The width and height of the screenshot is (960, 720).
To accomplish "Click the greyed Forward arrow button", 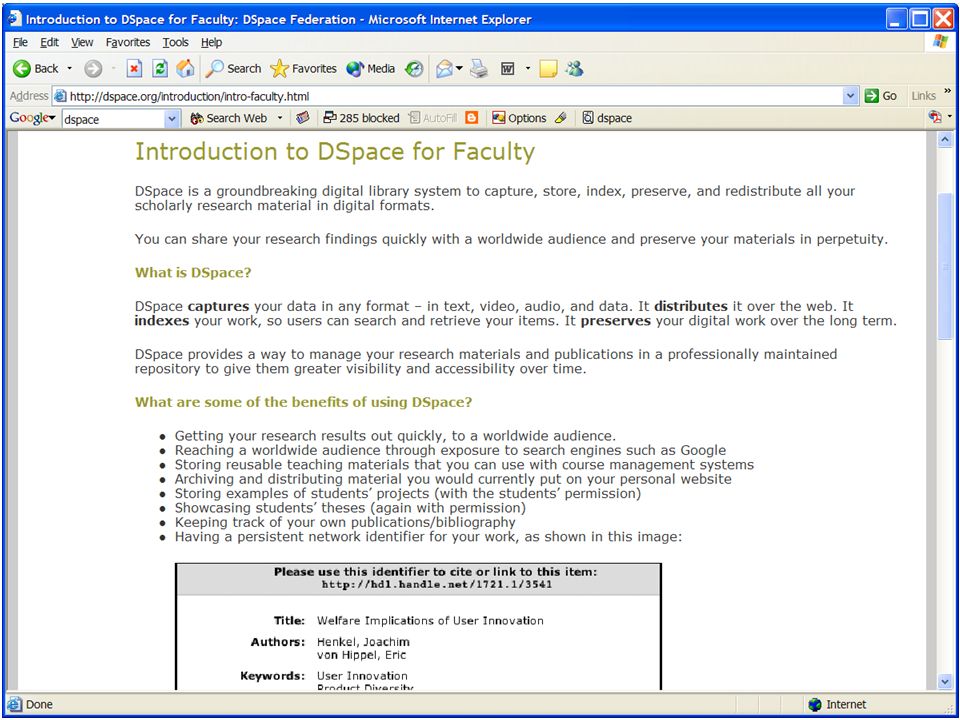I will click(x=93, y=69).
